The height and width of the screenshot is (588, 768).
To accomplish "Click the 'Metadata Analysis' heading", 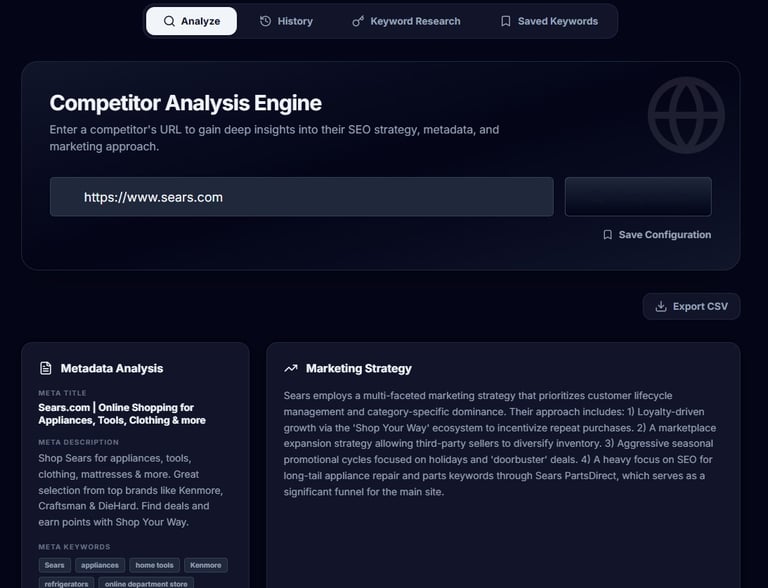I will tap(112, 368).
